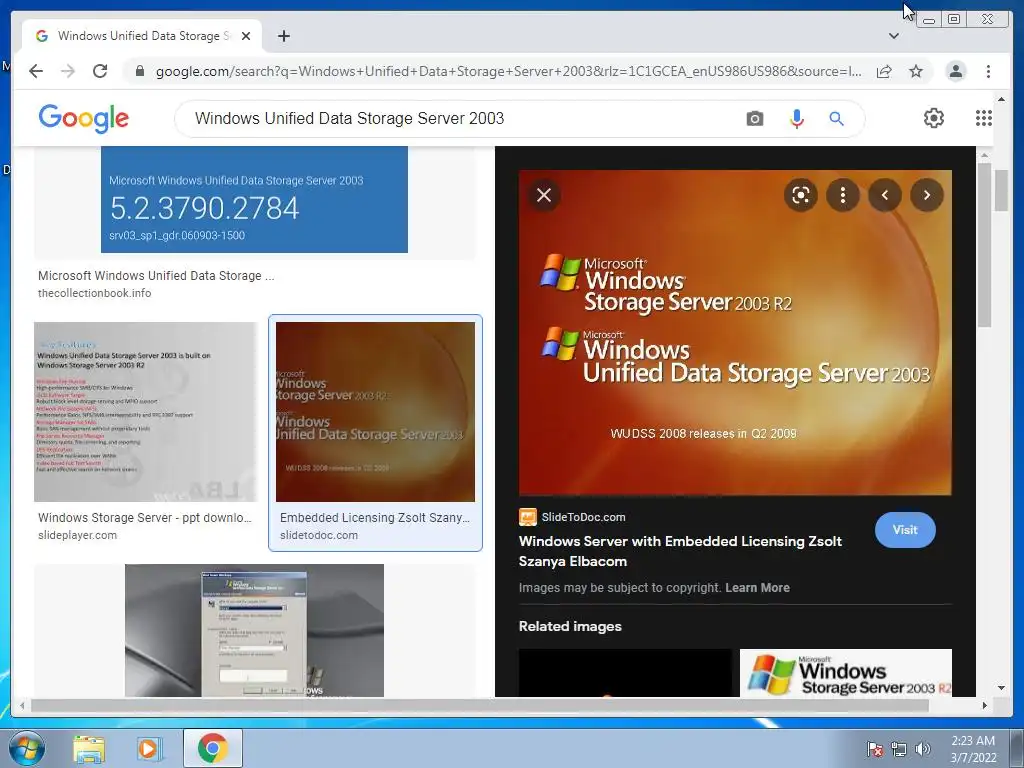Open preview panel more options menu
Viewport: 1024px width, 768px height.
[842, 195]
